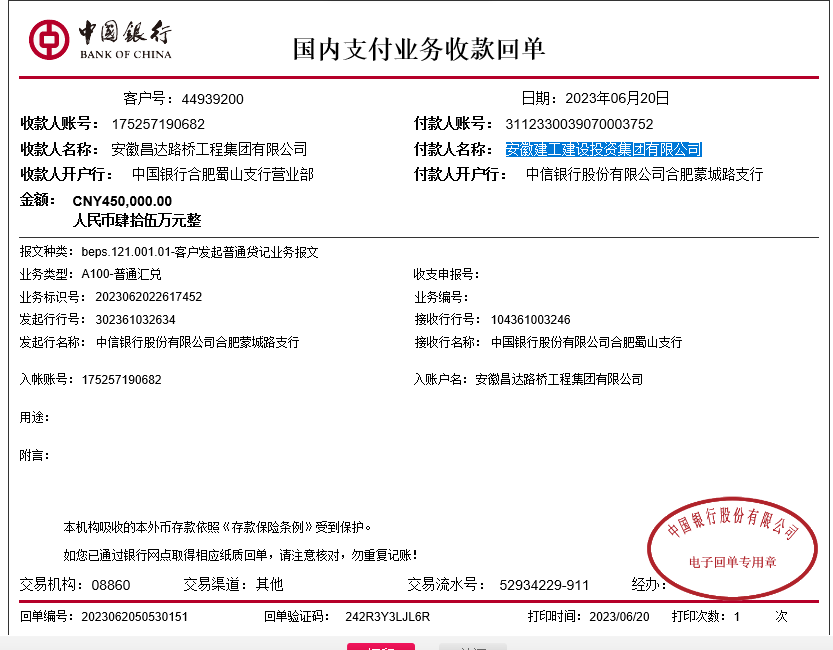Click the transaction serial number 52934229-911

544,585
